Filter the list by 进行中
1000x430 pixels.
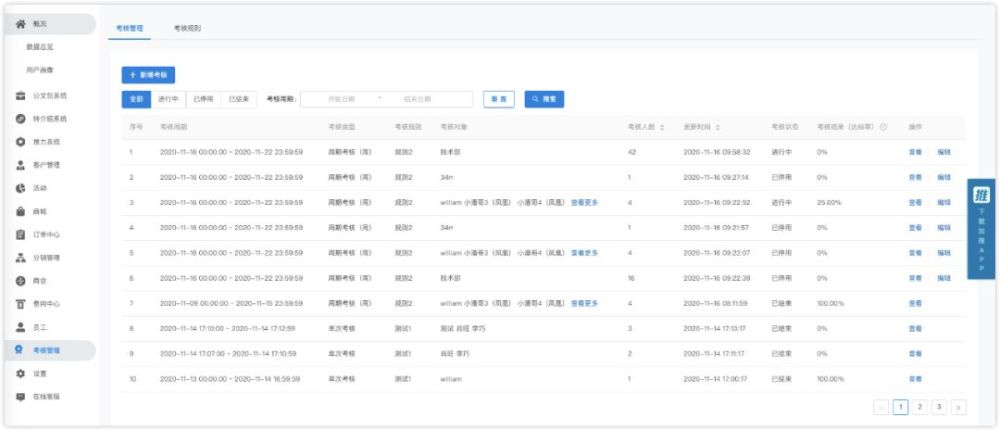click(x=168, y=100)
